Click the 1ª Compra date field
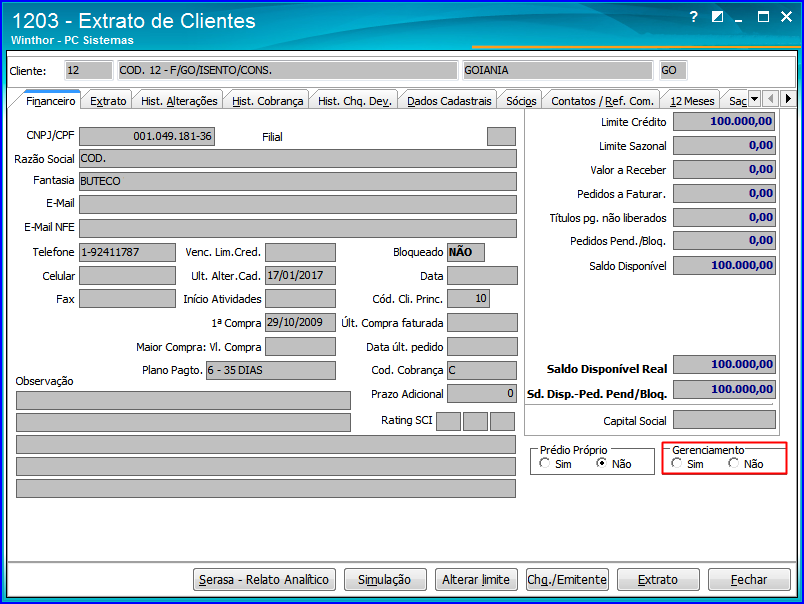This screenshot has height=604, width=804. click(300, 323)
